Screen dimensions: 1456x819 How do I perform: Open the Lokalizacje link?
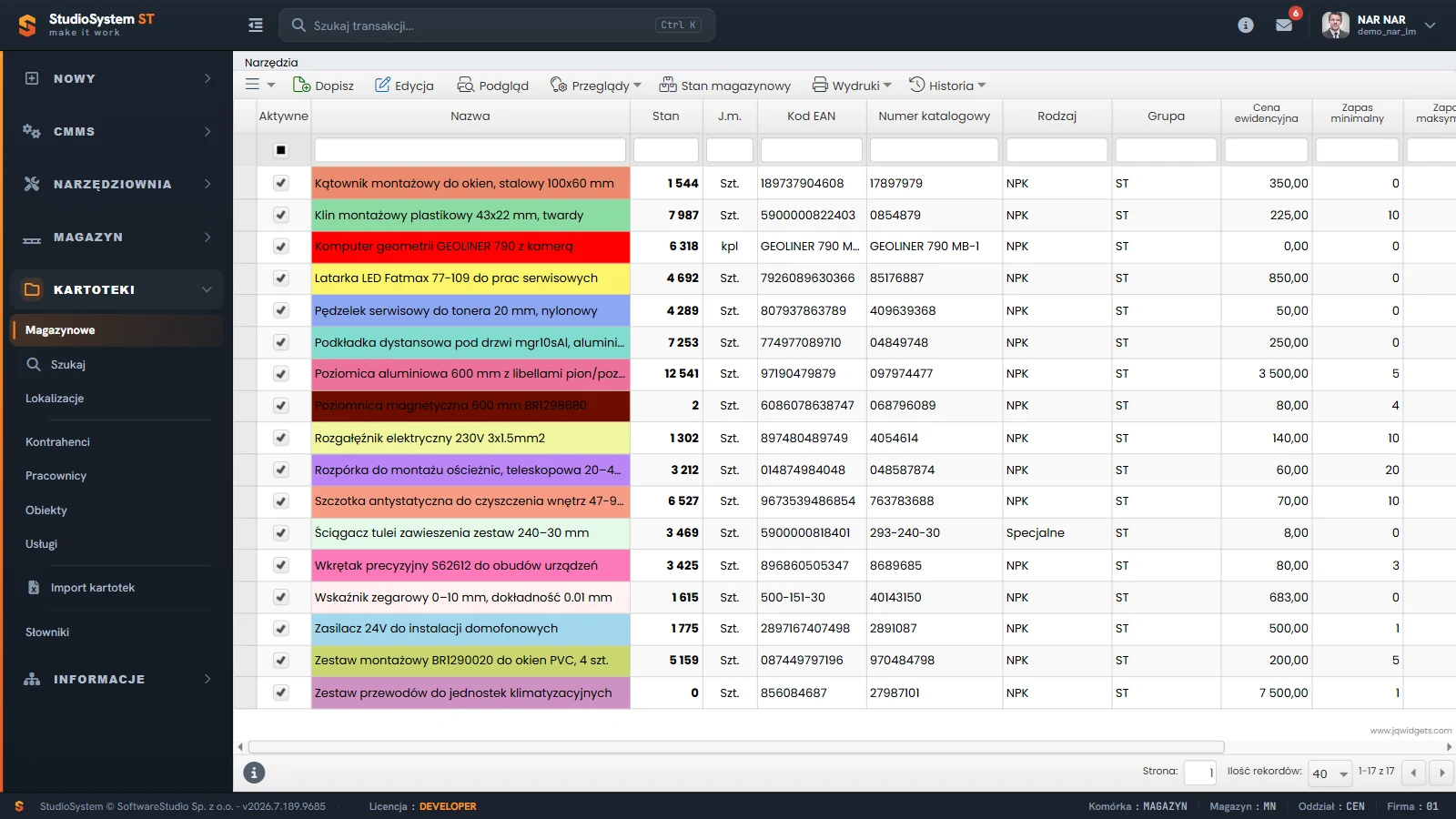(x=55, y=398)
